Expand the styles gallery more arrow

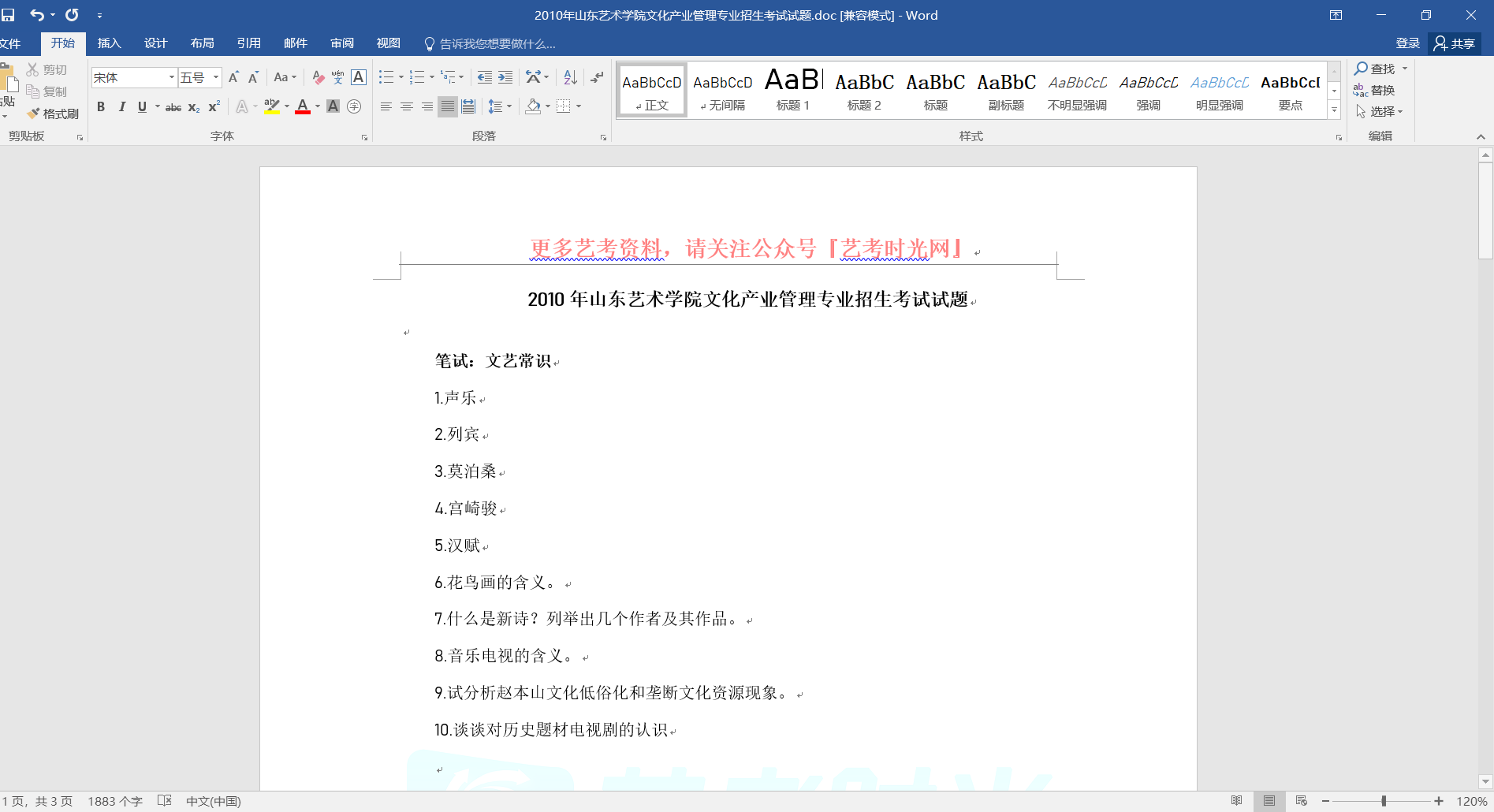(1334, 111)
